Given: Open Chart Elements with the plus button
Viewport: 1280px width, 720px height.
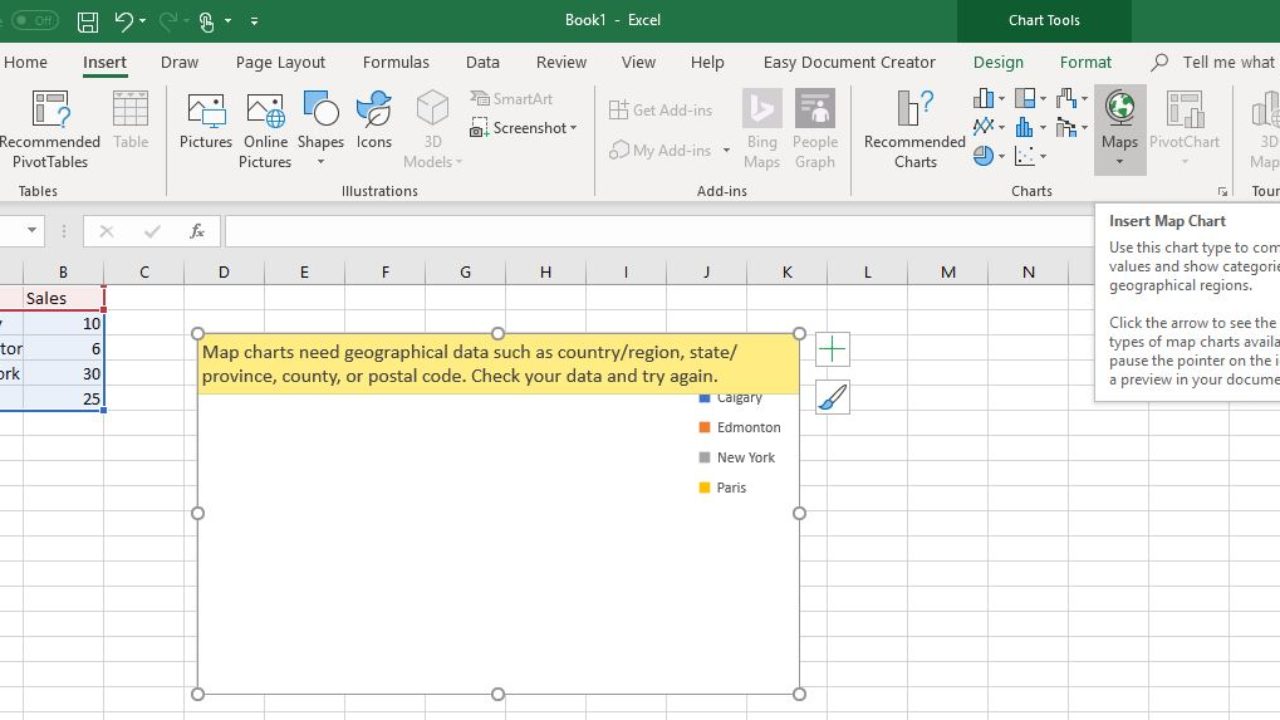Looking at the screenshot, I should pyautogui.click(x=832, y=349).
